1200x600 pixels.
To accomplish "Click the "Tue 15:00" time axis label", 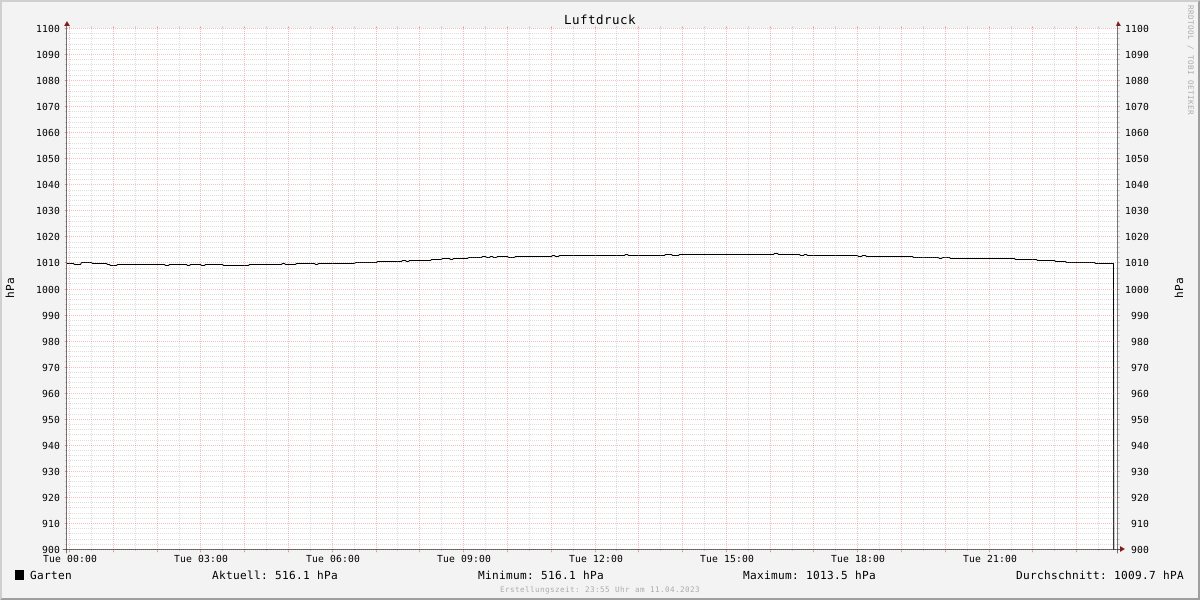I will [727, 559].
